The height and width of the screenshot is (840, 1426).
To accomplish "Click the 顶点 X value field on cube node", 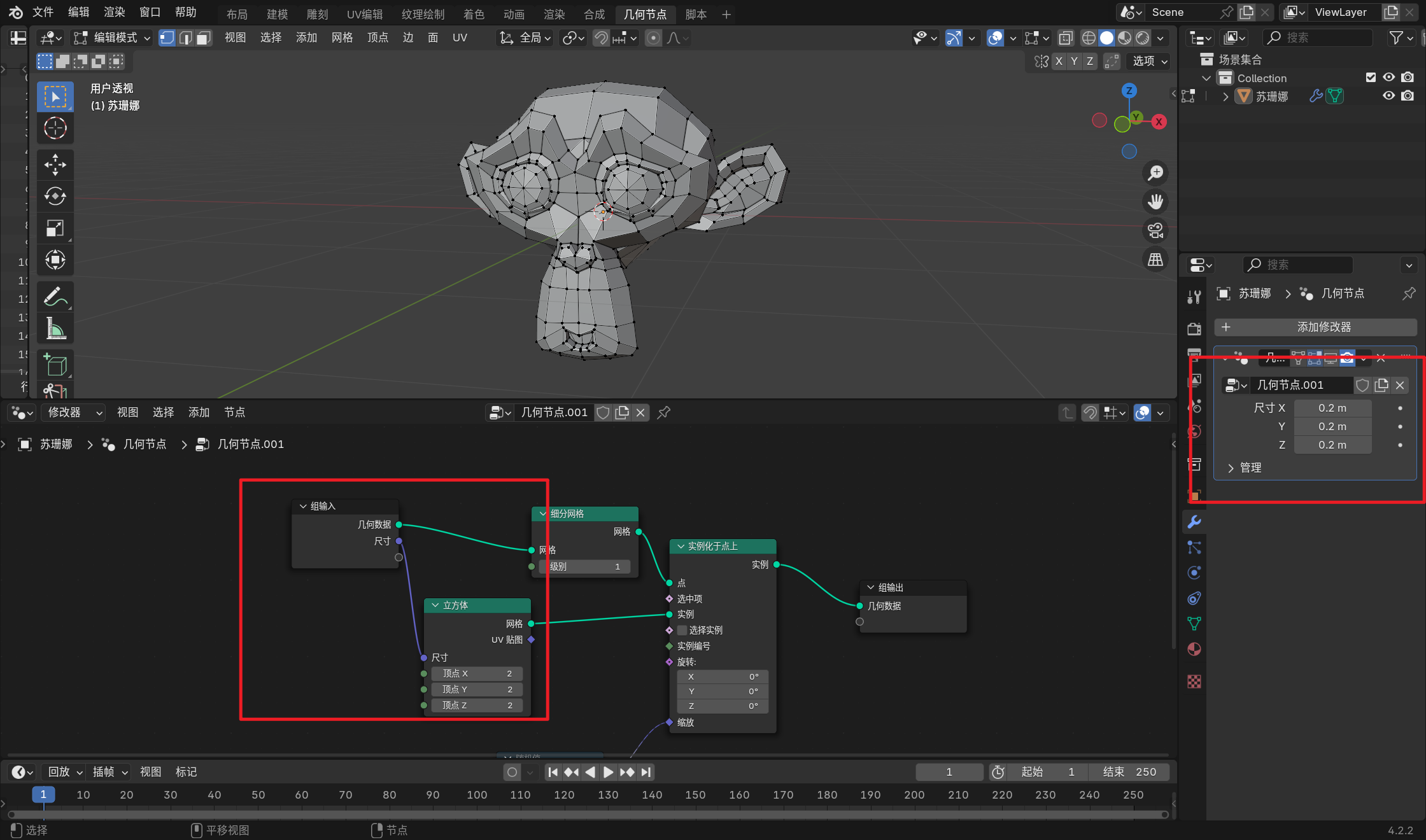I will pos(477,673).
